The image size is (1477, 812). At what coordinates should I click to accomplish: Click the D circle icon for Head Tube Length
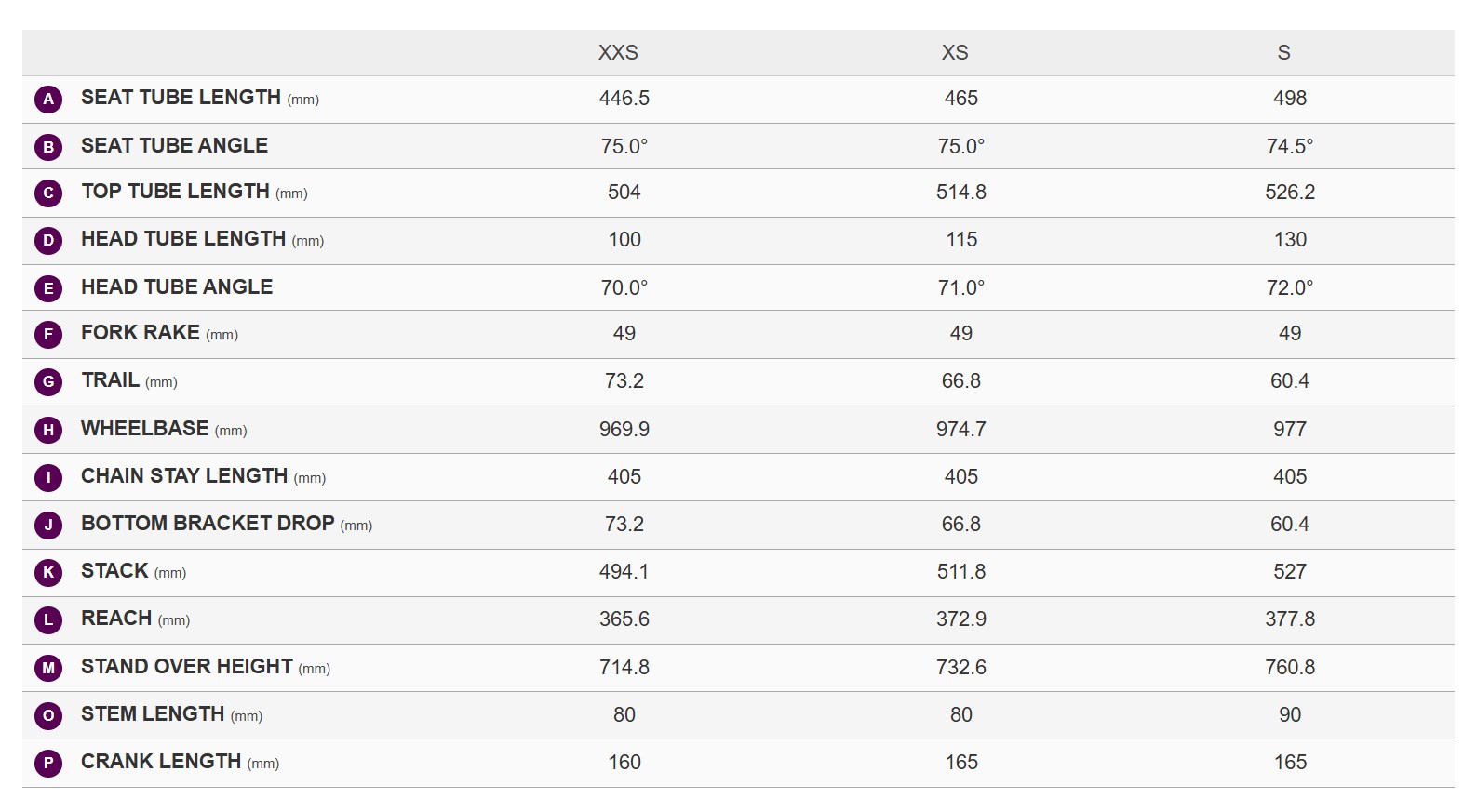48,241
